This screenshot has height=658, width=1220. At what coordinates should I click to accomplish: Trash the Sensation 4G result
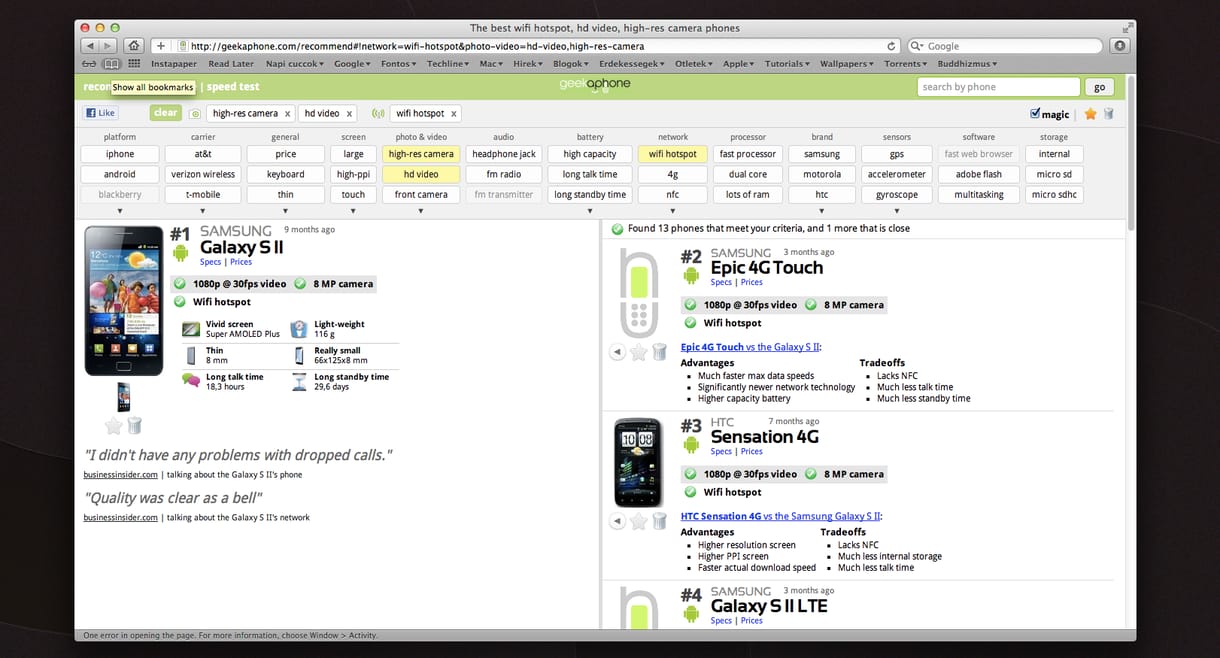(x=659, y=521)
